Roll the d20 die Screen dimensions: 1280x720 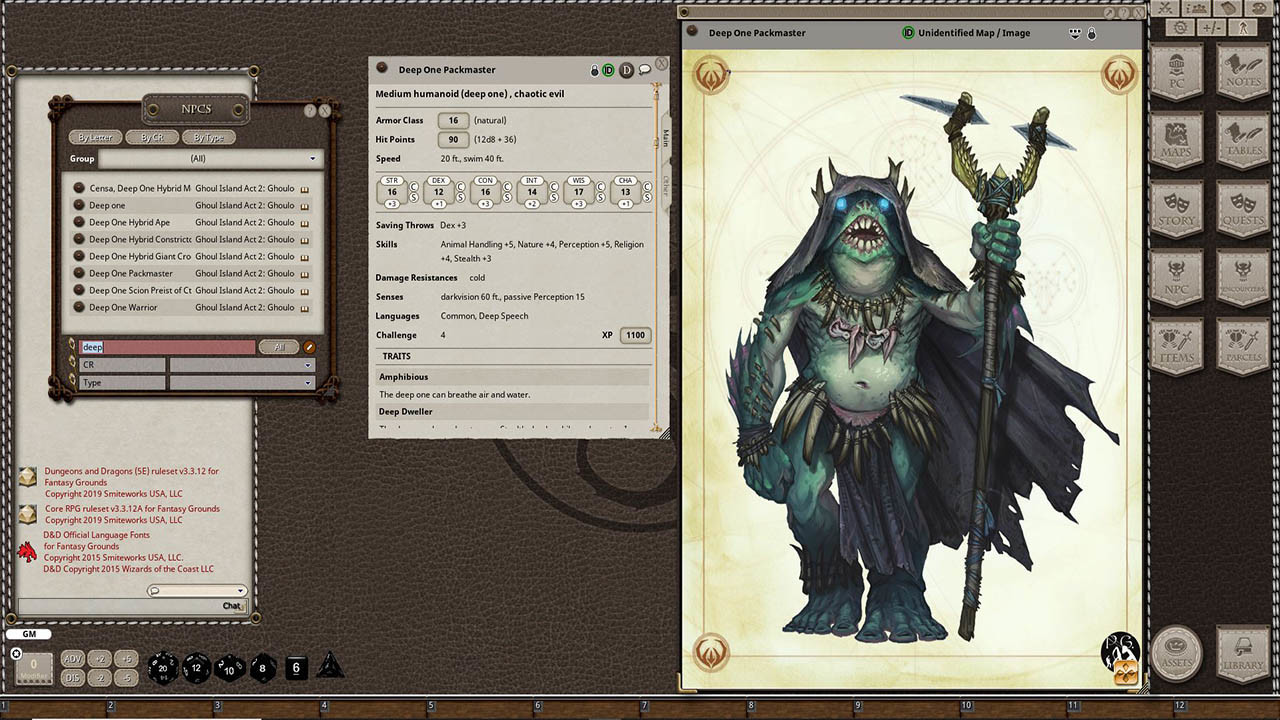163,668
